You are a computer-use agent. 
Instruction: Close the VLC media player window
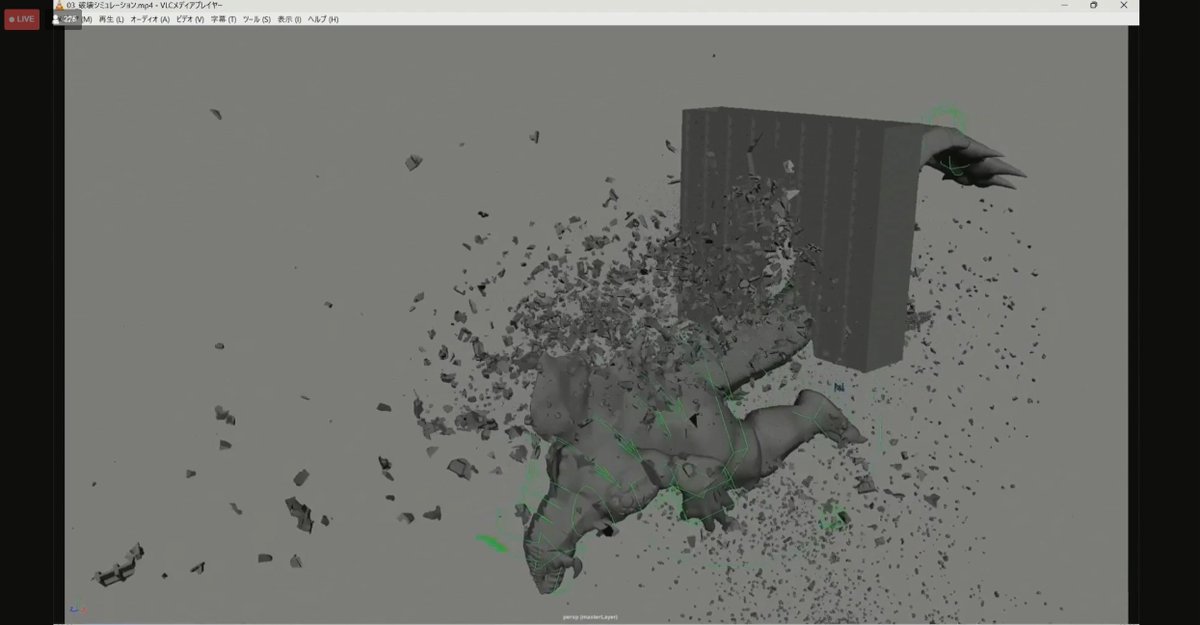(1124, 5)
